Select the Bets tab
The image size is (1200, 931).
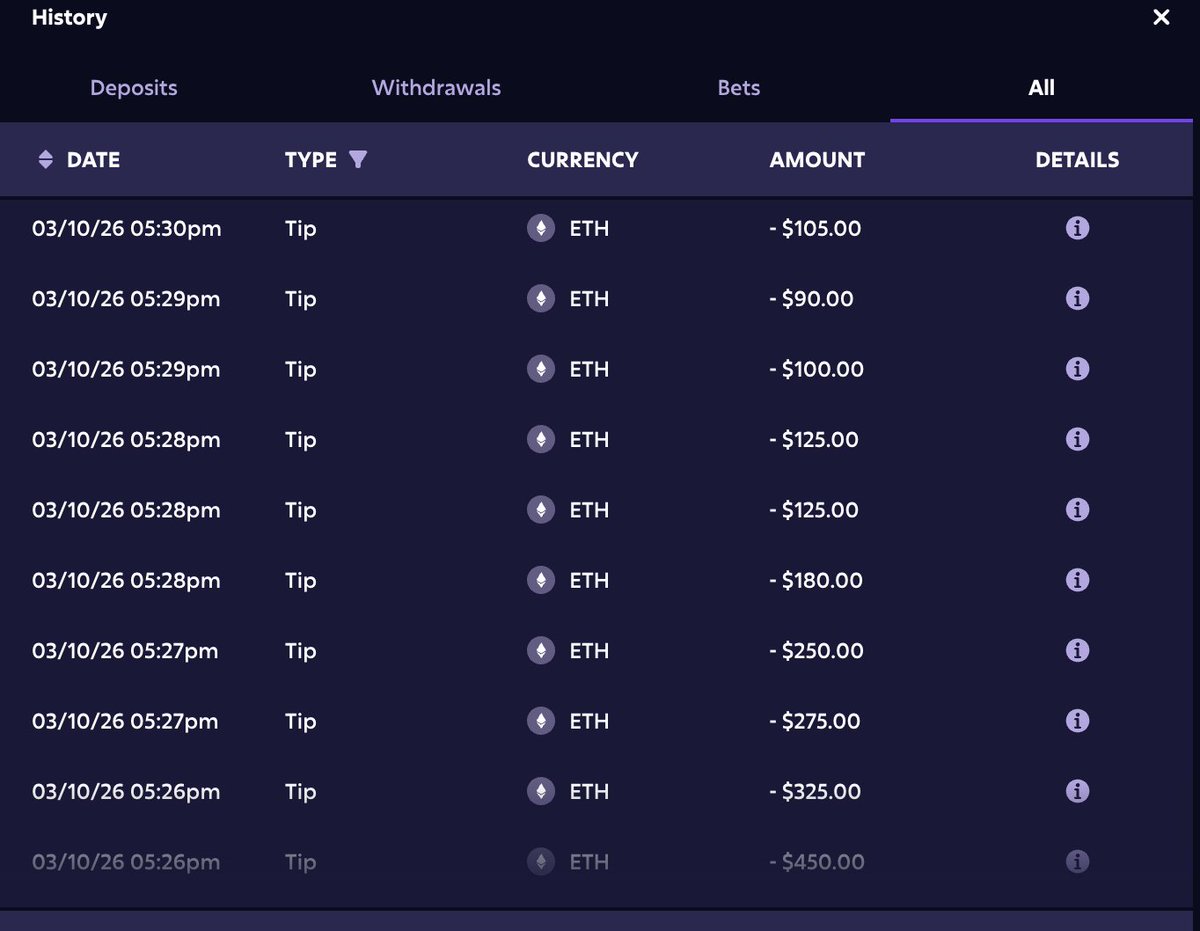(739, 88)
